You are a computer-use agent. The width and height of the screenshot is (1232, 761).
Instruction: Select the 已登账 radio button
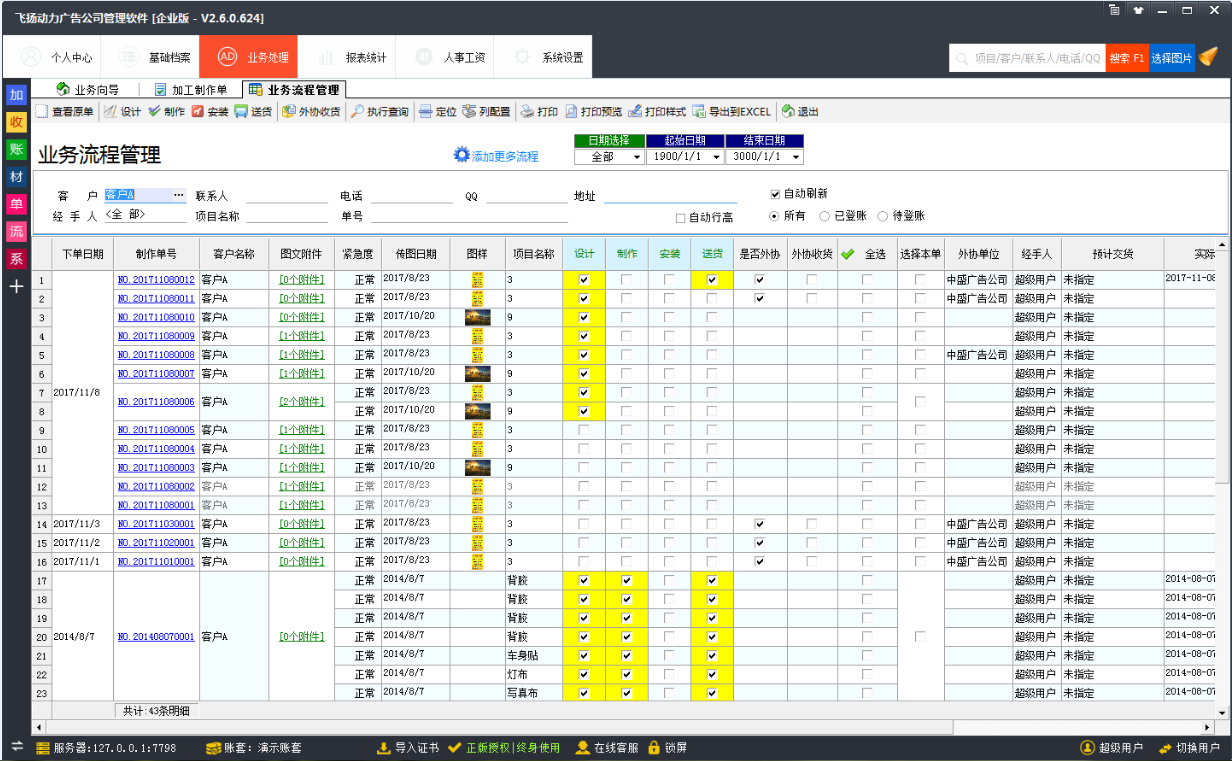click(824, 216)
